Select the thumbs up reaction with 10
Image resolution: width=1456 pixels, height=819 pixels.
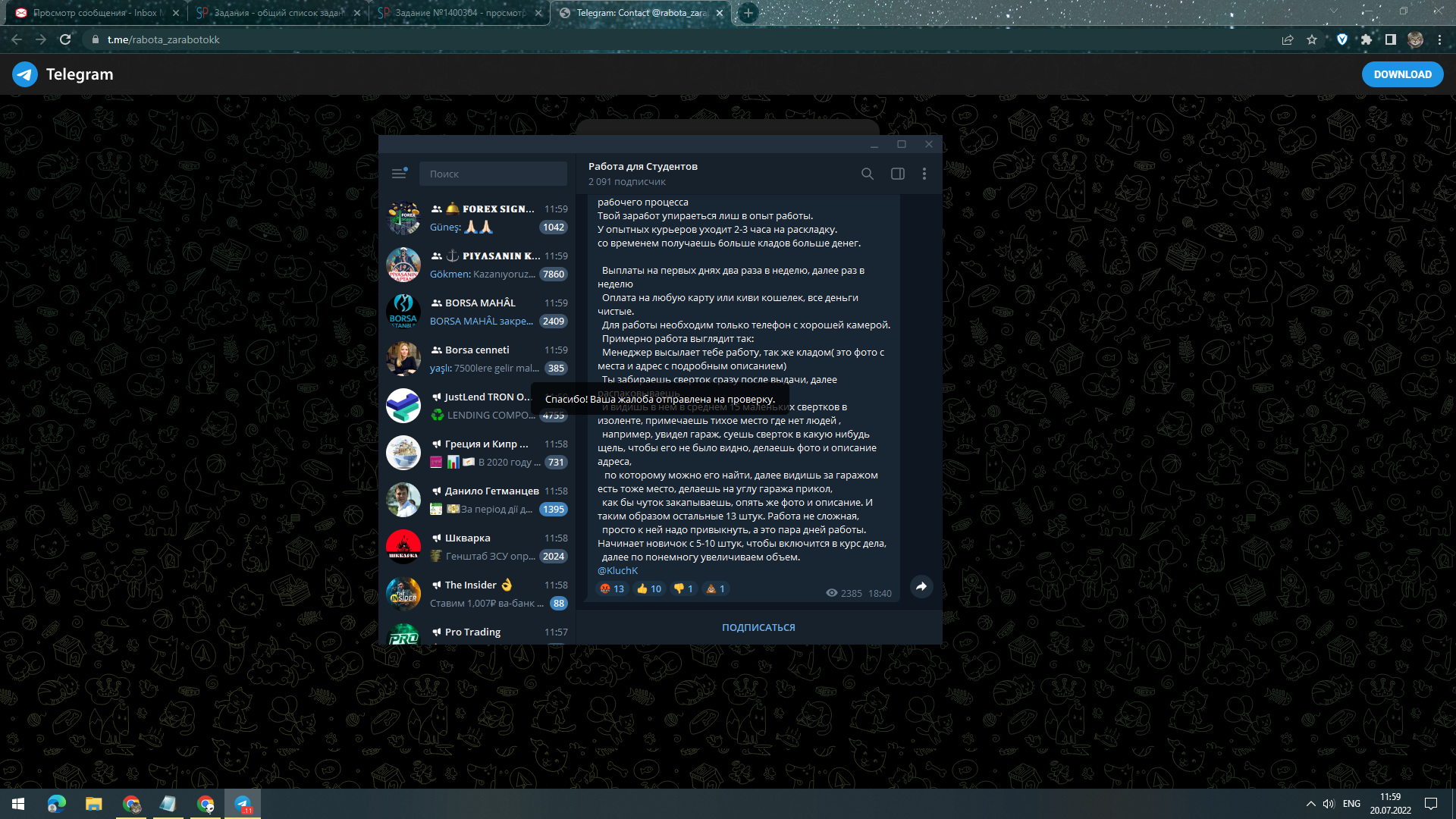649,588
